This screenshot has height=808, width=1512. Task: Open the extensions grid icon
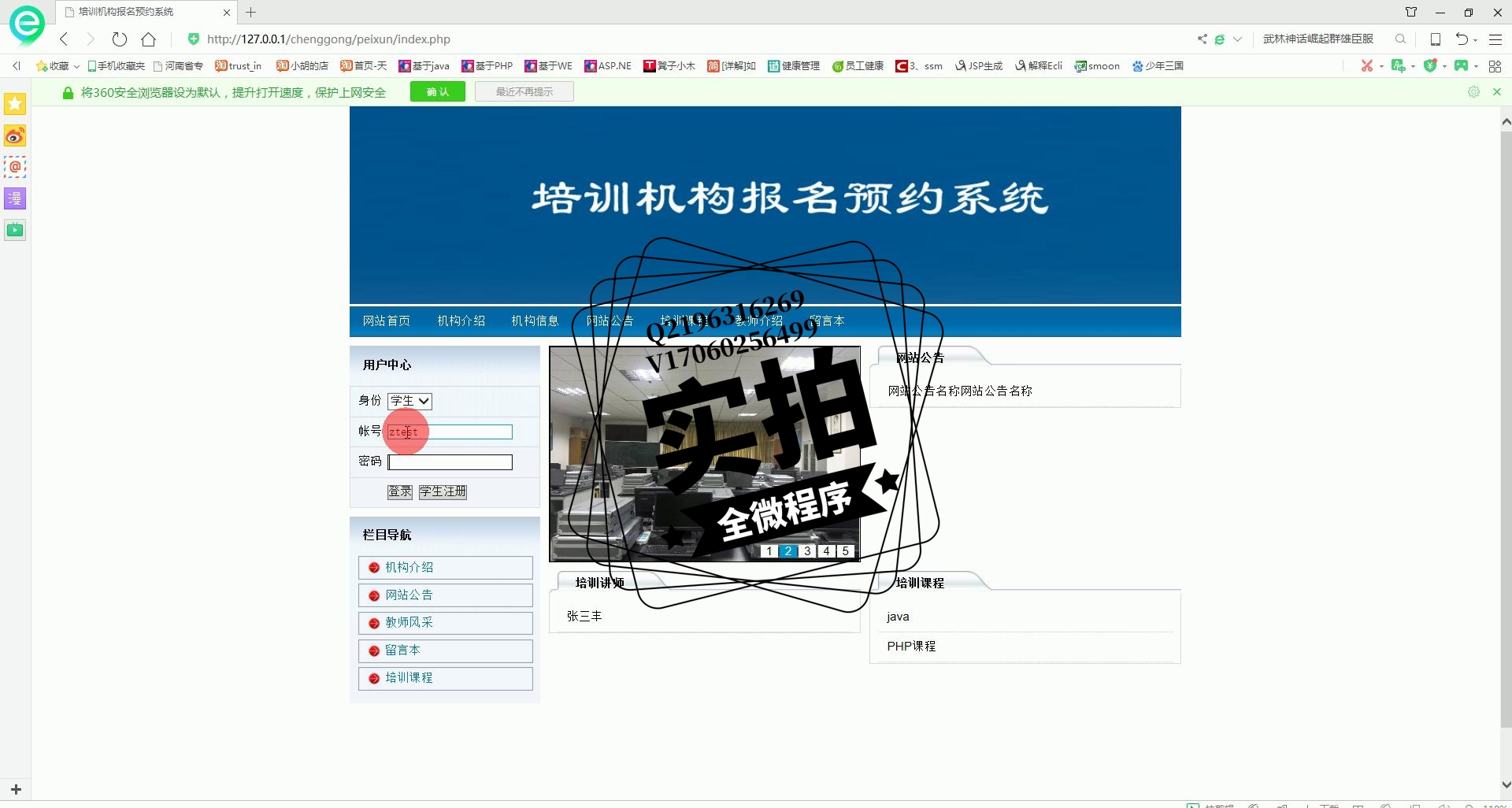coord(1495,66)
